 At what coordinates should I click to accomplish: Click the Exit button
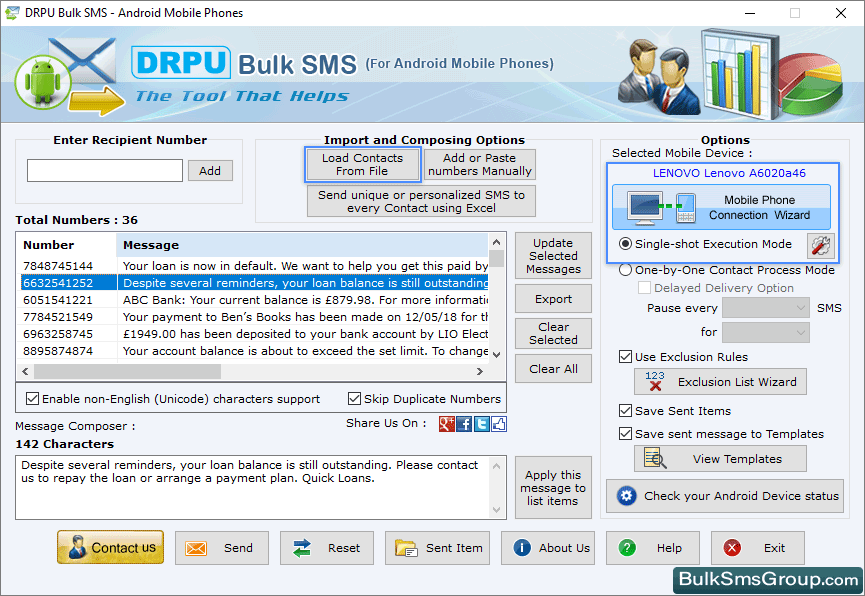[x=757, y=548]
